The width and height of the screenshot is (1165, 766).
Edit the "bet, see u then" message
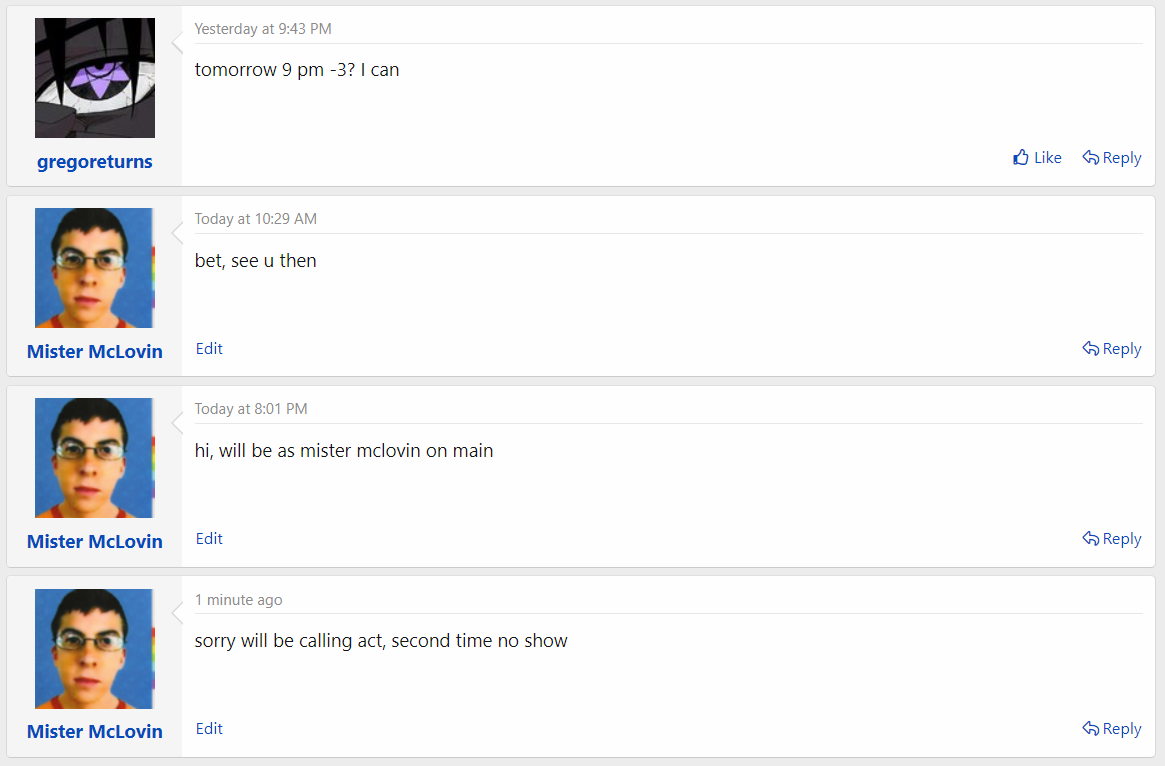tap(209, 349)
